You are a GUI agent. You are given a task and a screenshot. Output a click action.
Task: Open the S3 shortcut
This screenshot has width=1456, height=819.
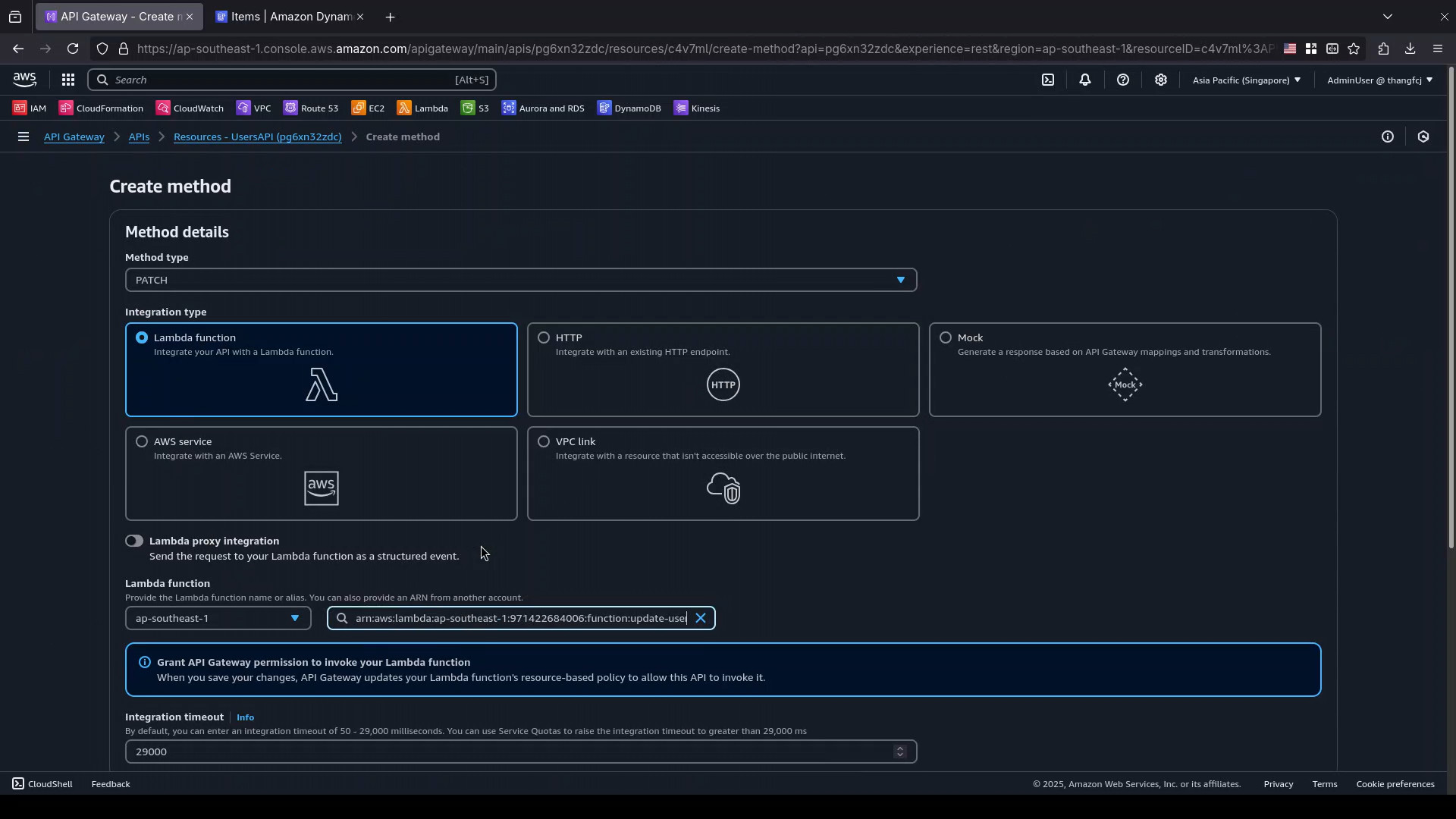475,108
